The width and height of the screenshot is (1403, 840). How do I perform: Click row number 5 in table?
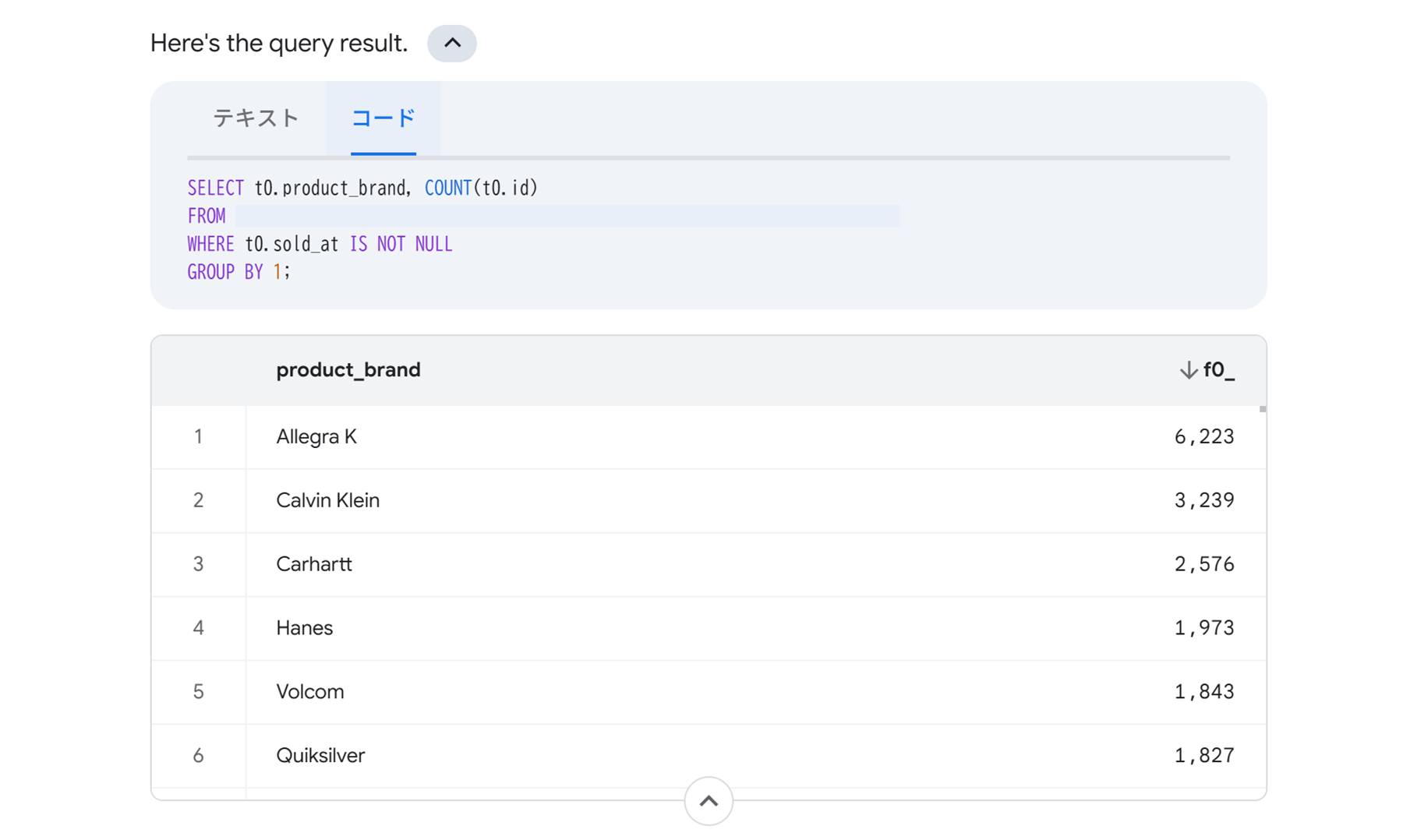(x=198, y=692)
